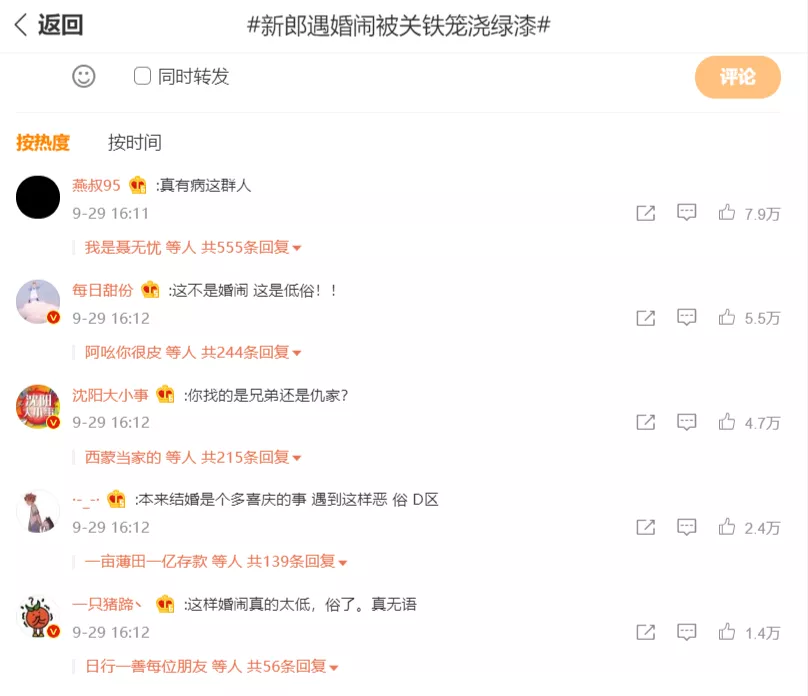This screenshot has height=696, width=808.
Task: Sort comments using the 按热度 tab
Action: click(x=43, y=143)
